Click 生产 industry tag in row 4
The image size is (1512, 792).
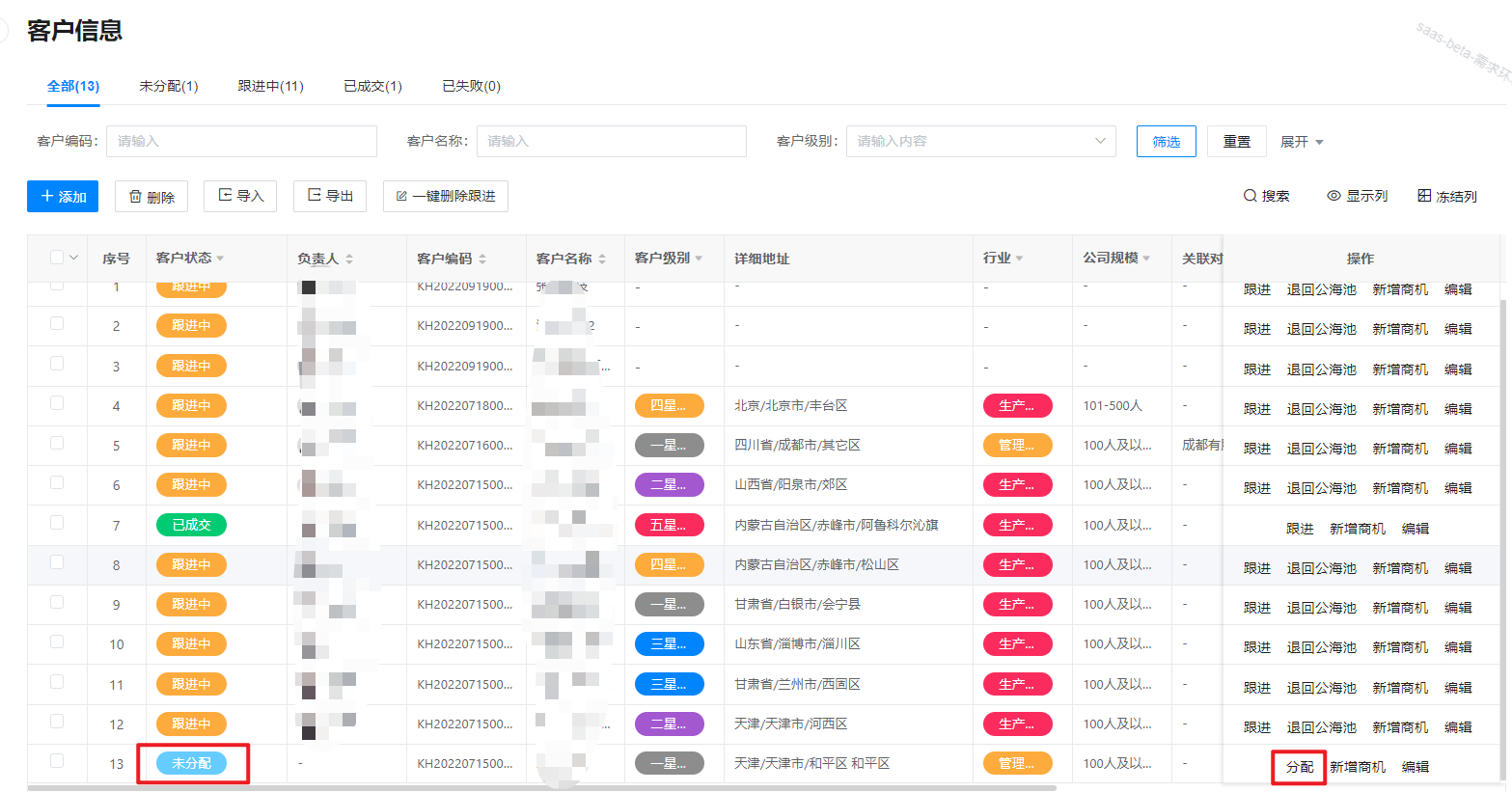[1018, 405]
